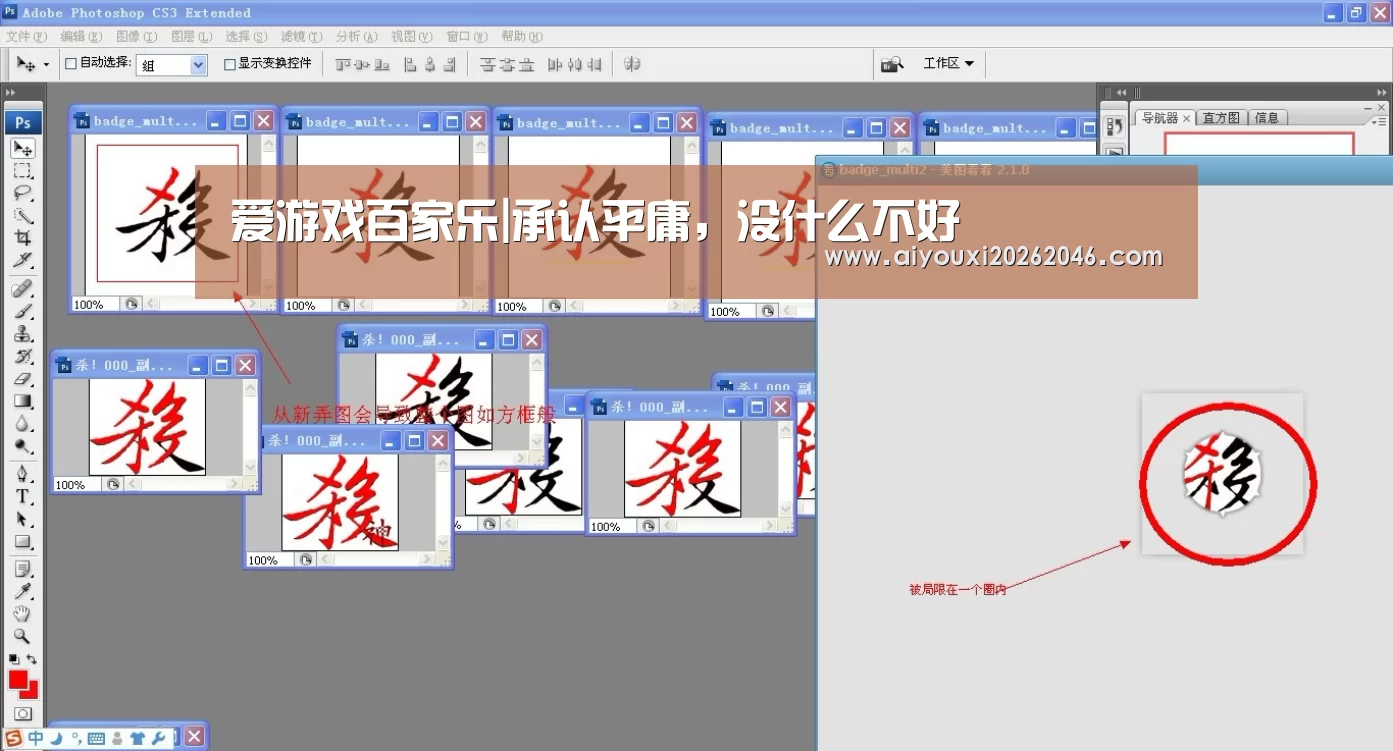Select the Hand tool
Viewport: 1393px width, 751px height.
pyautogui.click(x=22, y=614)
